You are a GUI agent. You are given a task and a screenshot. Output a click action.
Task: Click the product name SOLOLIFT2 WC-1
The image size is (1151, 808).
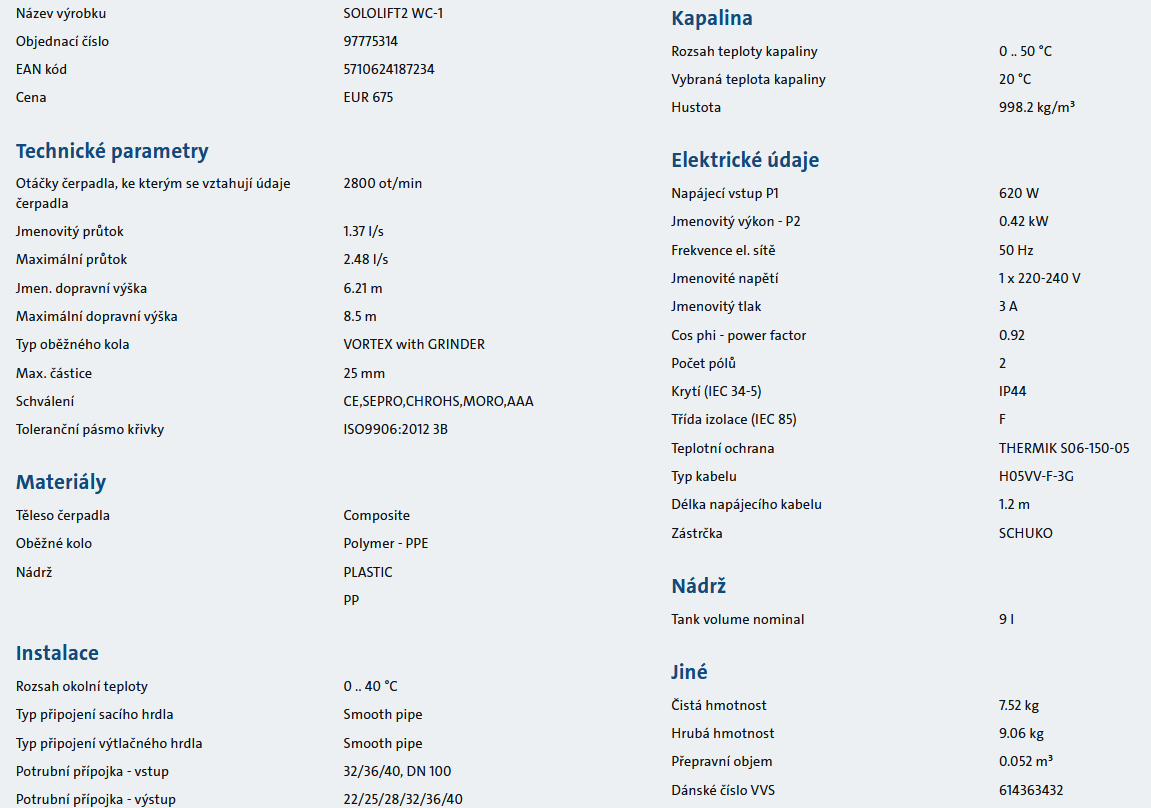point(393,13)
